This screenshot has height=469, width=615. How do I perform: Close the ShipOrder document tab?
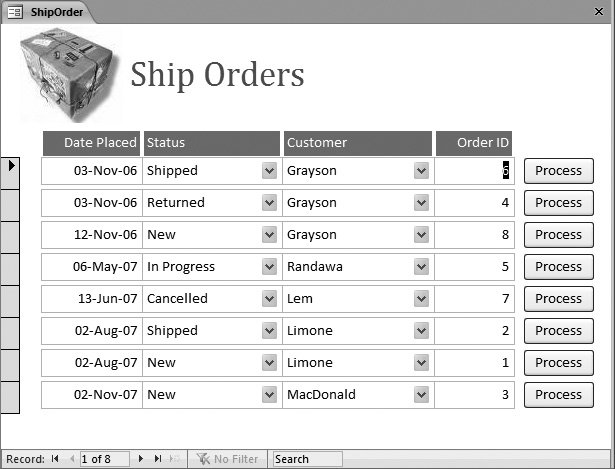click(599, 13)
